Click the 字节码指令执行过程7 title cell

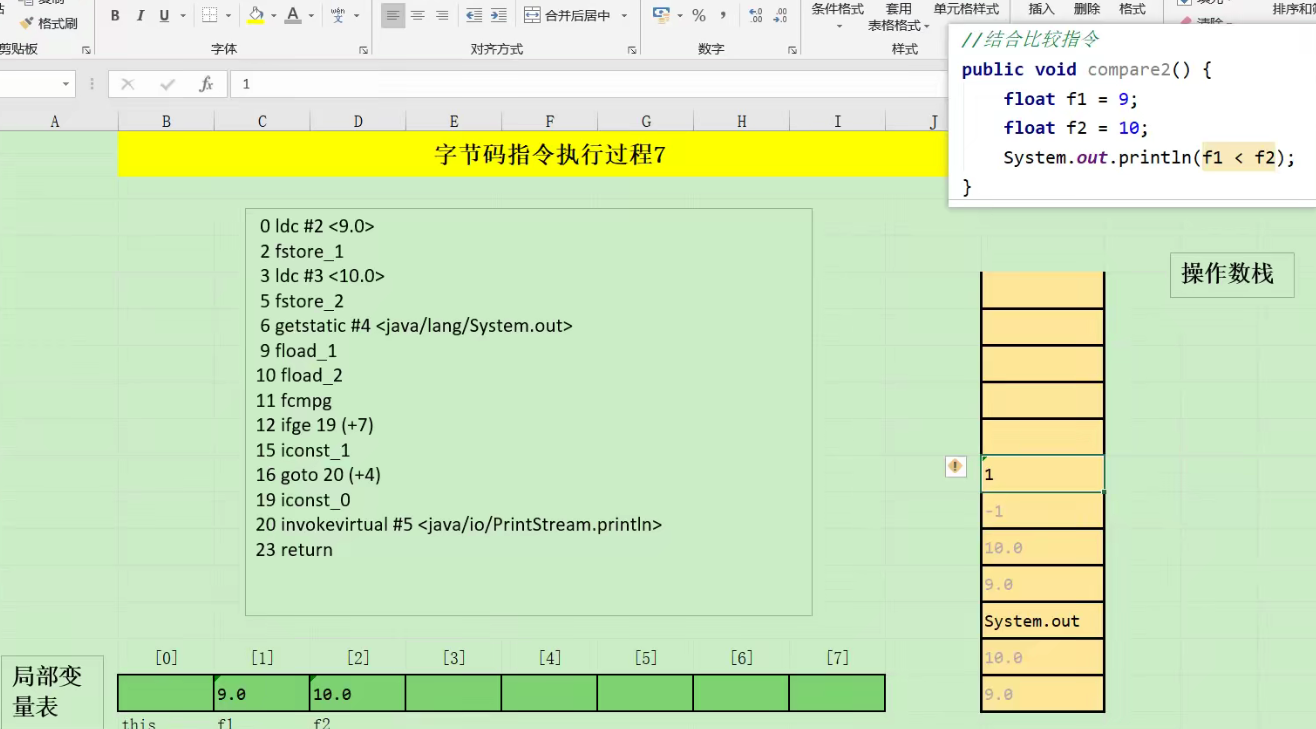[550, 154]
